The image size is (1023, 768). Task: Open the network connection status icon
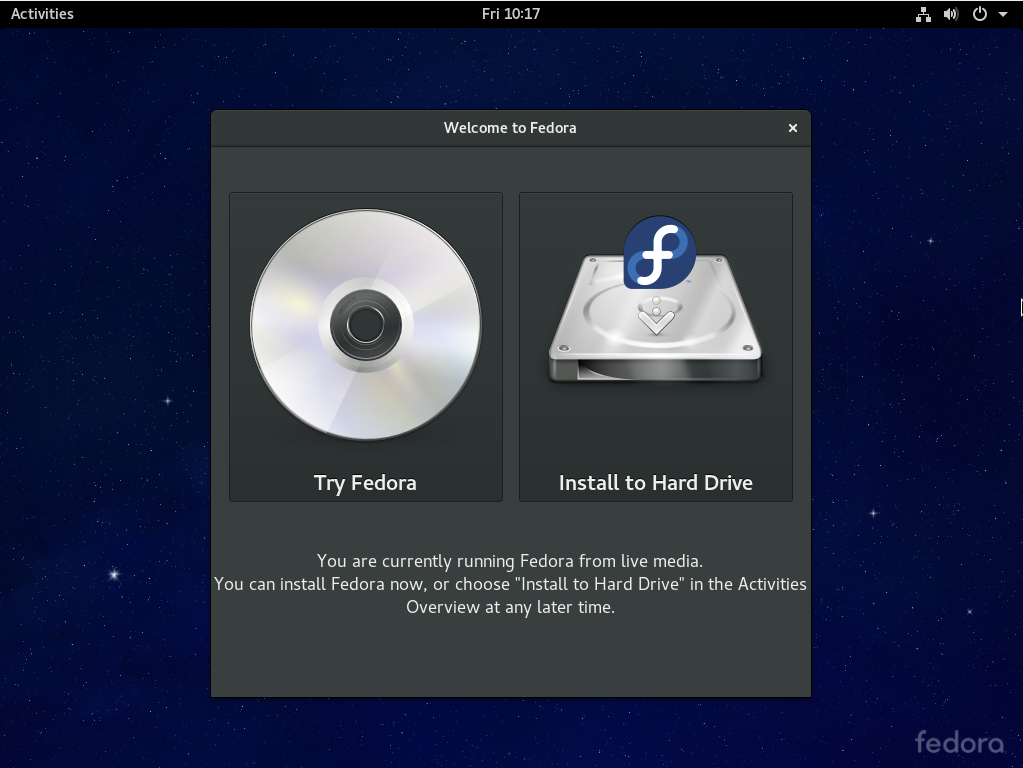point(923,14)
